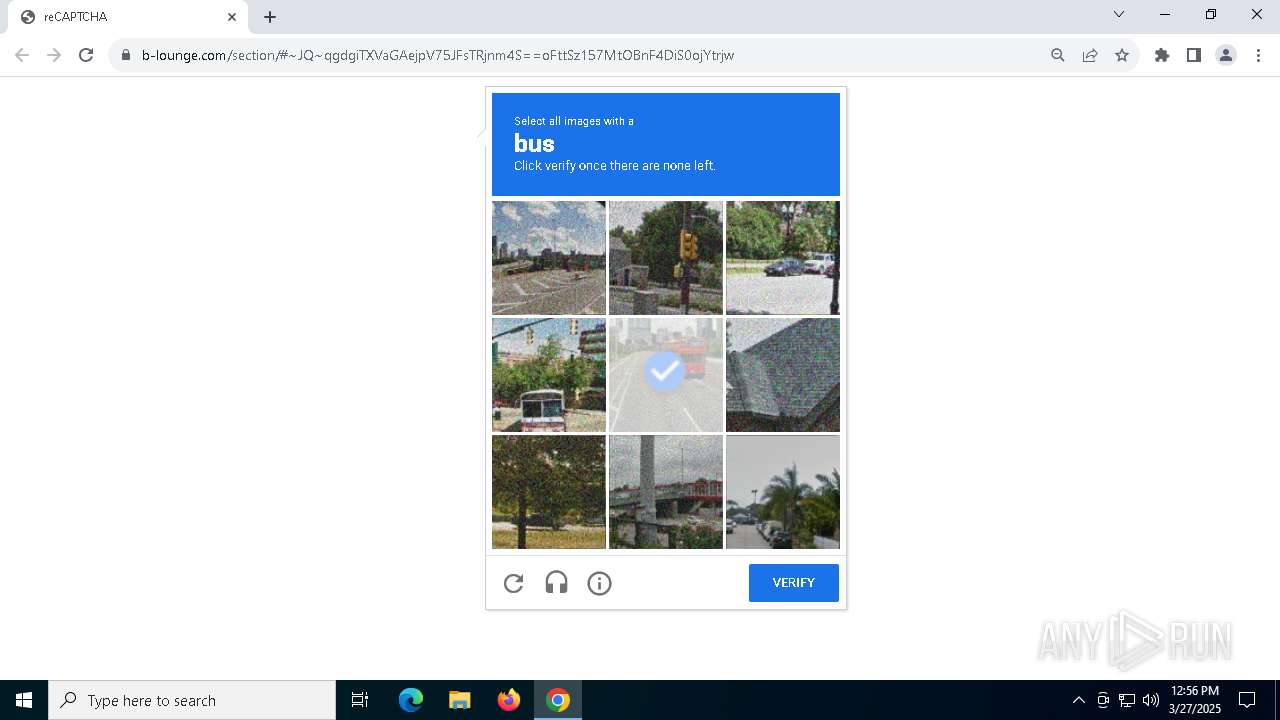Switch to the reCAPTCHA tab
1280x720 pixels.
(x=128, y=17)
